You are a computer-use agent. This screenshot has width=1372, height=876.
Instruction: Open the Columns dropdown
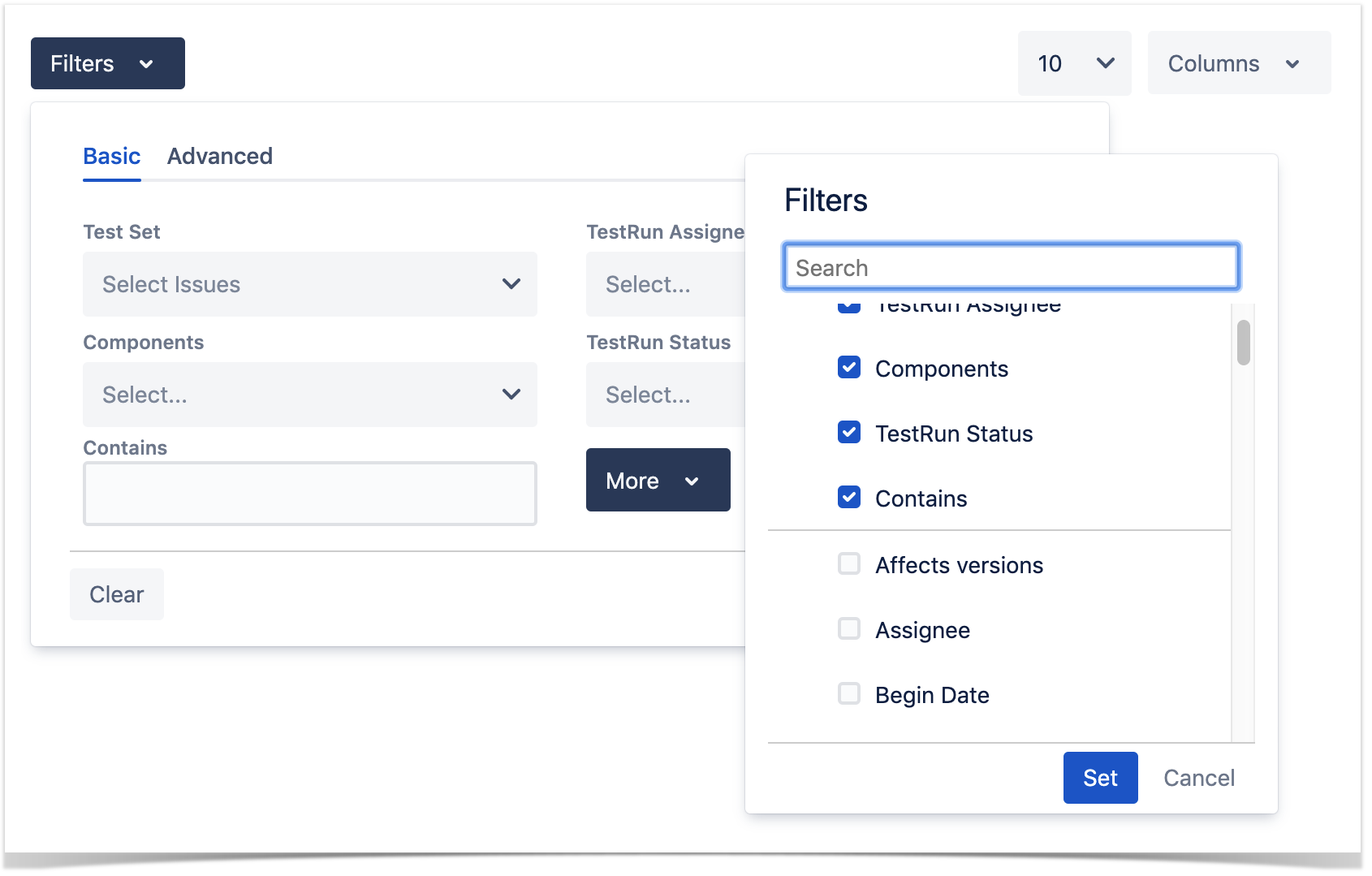(1239, 63)
